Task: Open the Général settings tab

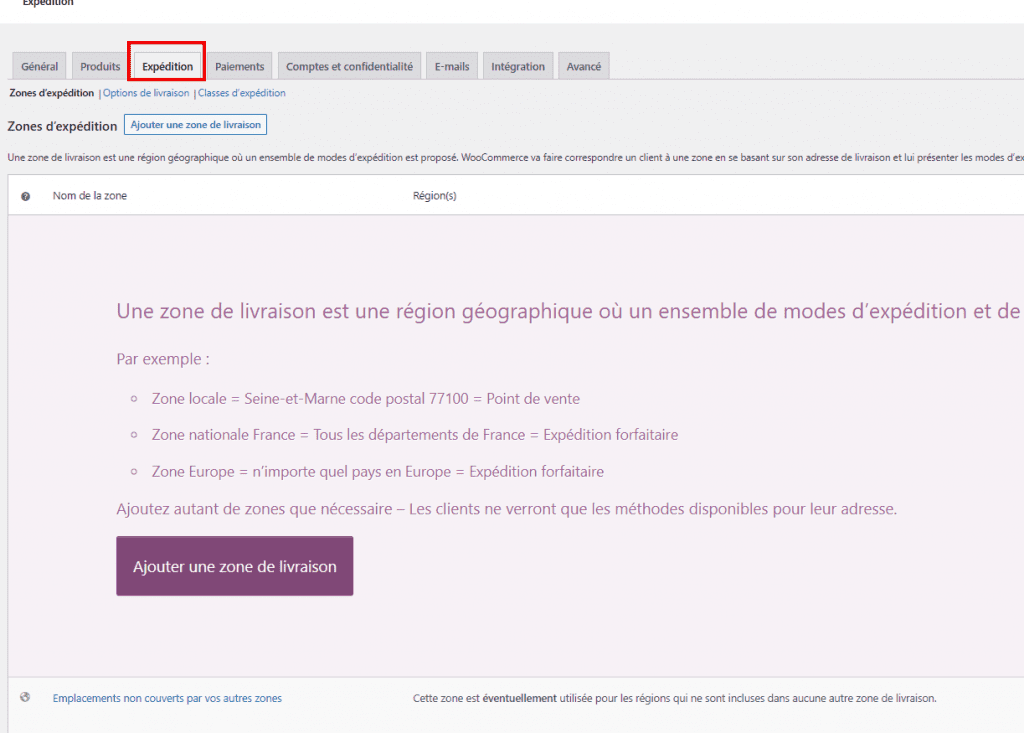Action: 39,66
